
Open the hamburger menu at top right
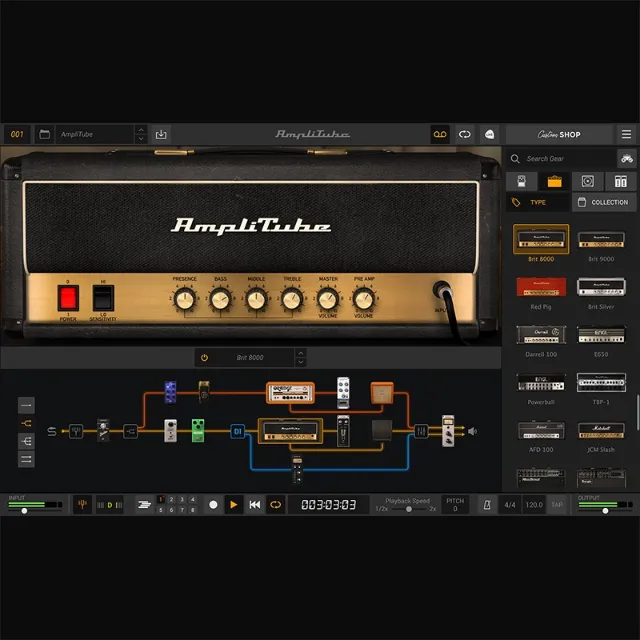tap(626, 134)
